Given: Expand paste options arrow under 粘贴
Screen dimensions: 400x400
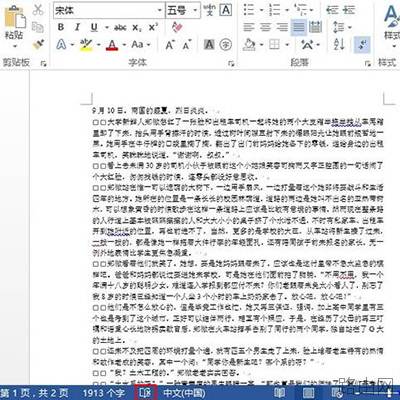Looking at the screenshot, I should [x=14, y=46].
